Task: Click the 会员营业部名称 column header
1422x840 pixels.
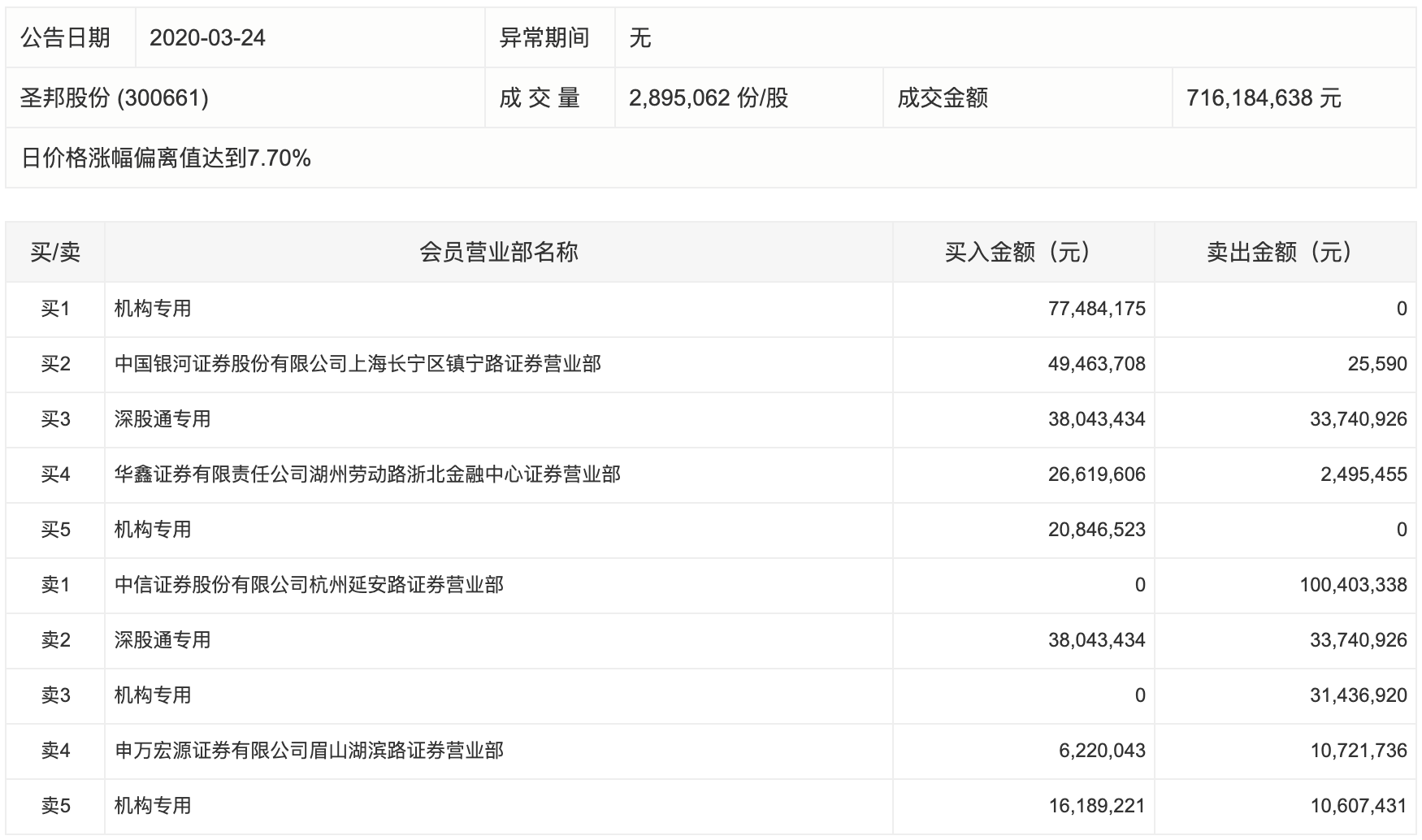Action: click(499, 253)
